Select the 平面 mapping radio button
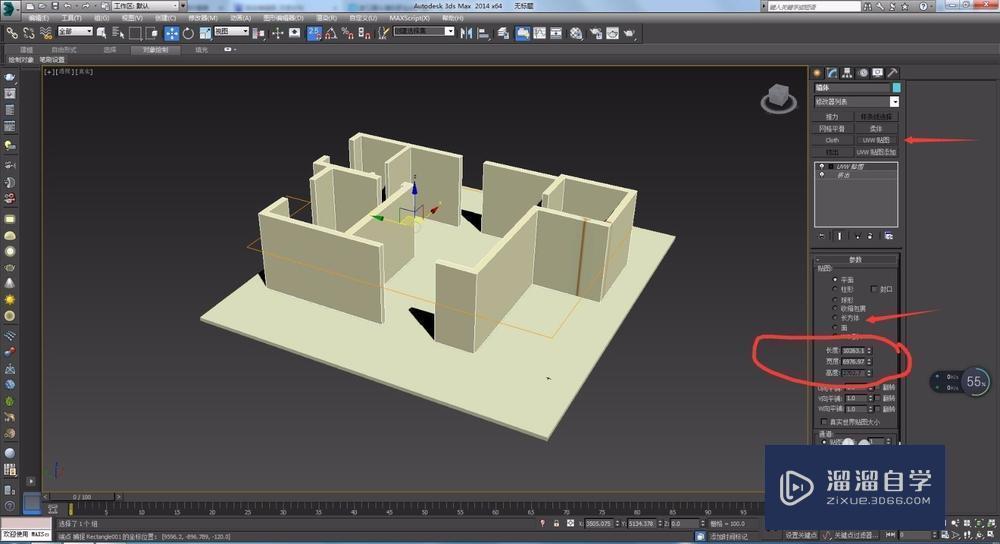1000x544 pixels. click(x=835, y=279)
